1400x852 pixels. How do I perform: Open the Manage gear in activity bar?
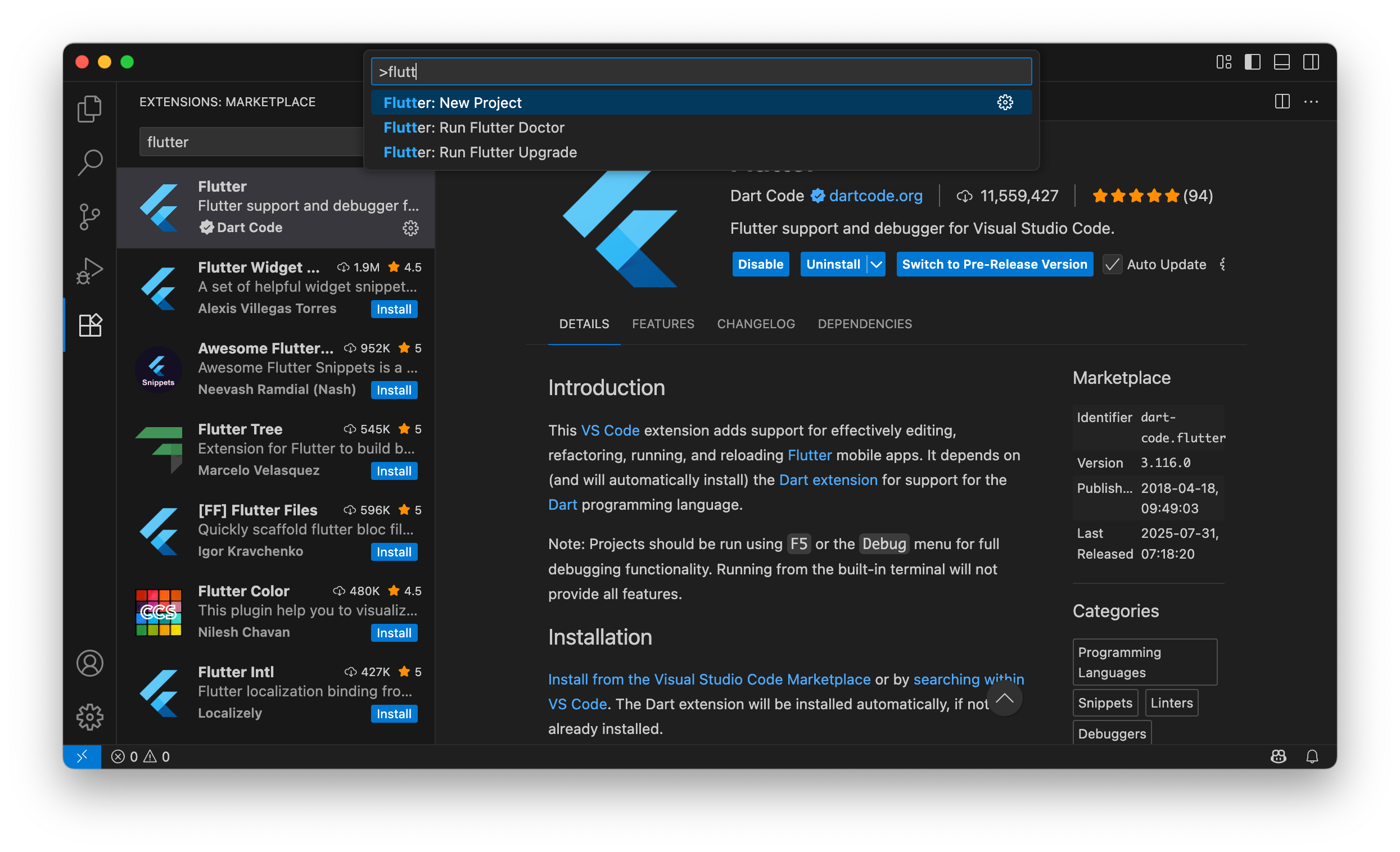(x=90, y=717)
